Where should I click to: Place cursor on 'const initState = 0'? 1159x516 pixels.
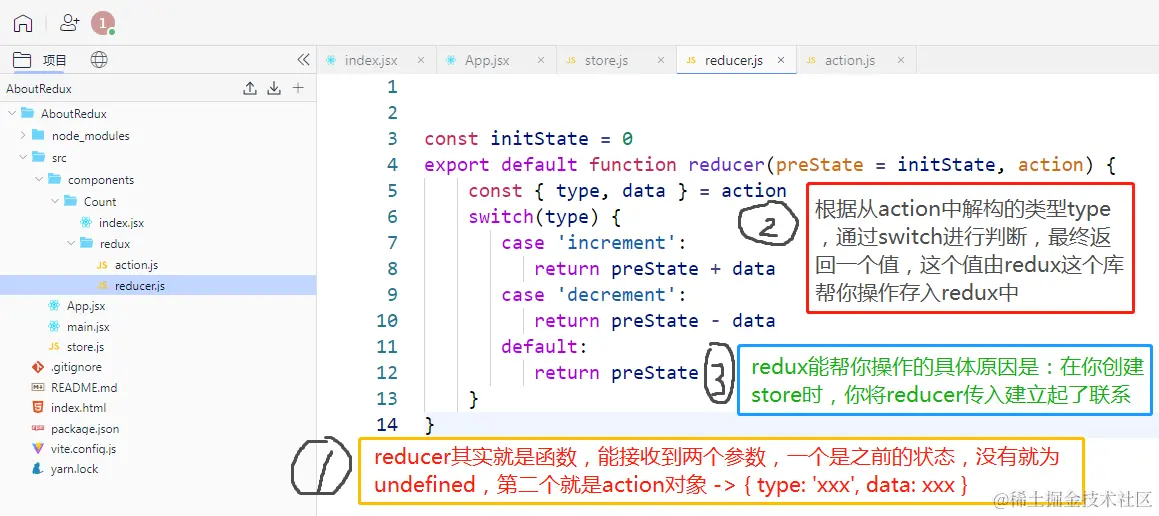[528, 139]
